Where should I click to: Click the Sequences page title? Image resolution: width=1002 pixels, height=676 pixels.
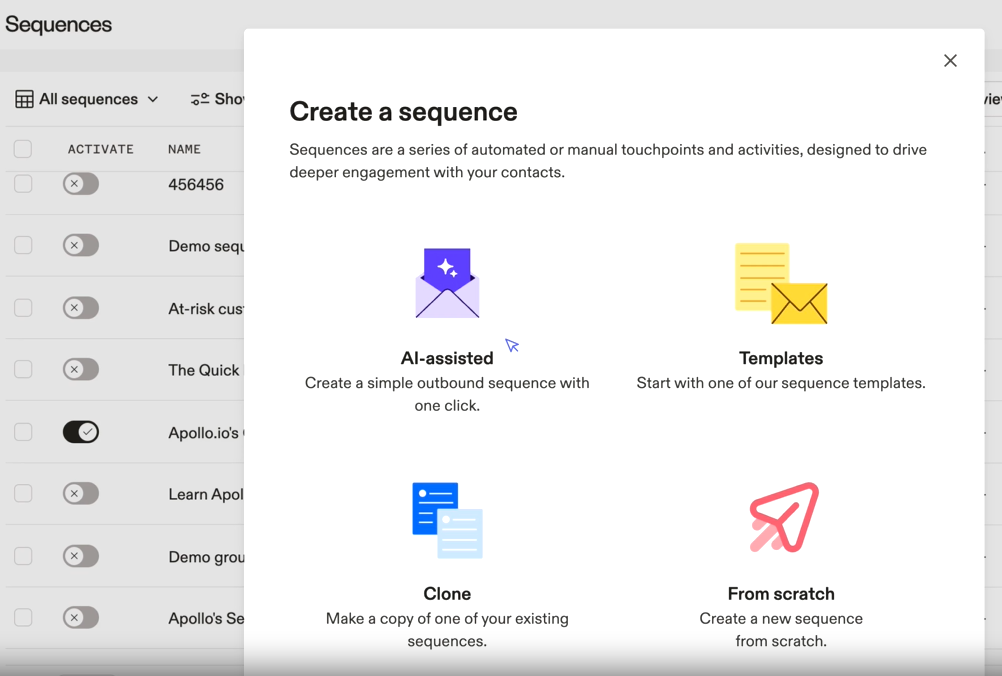point(58,24)
